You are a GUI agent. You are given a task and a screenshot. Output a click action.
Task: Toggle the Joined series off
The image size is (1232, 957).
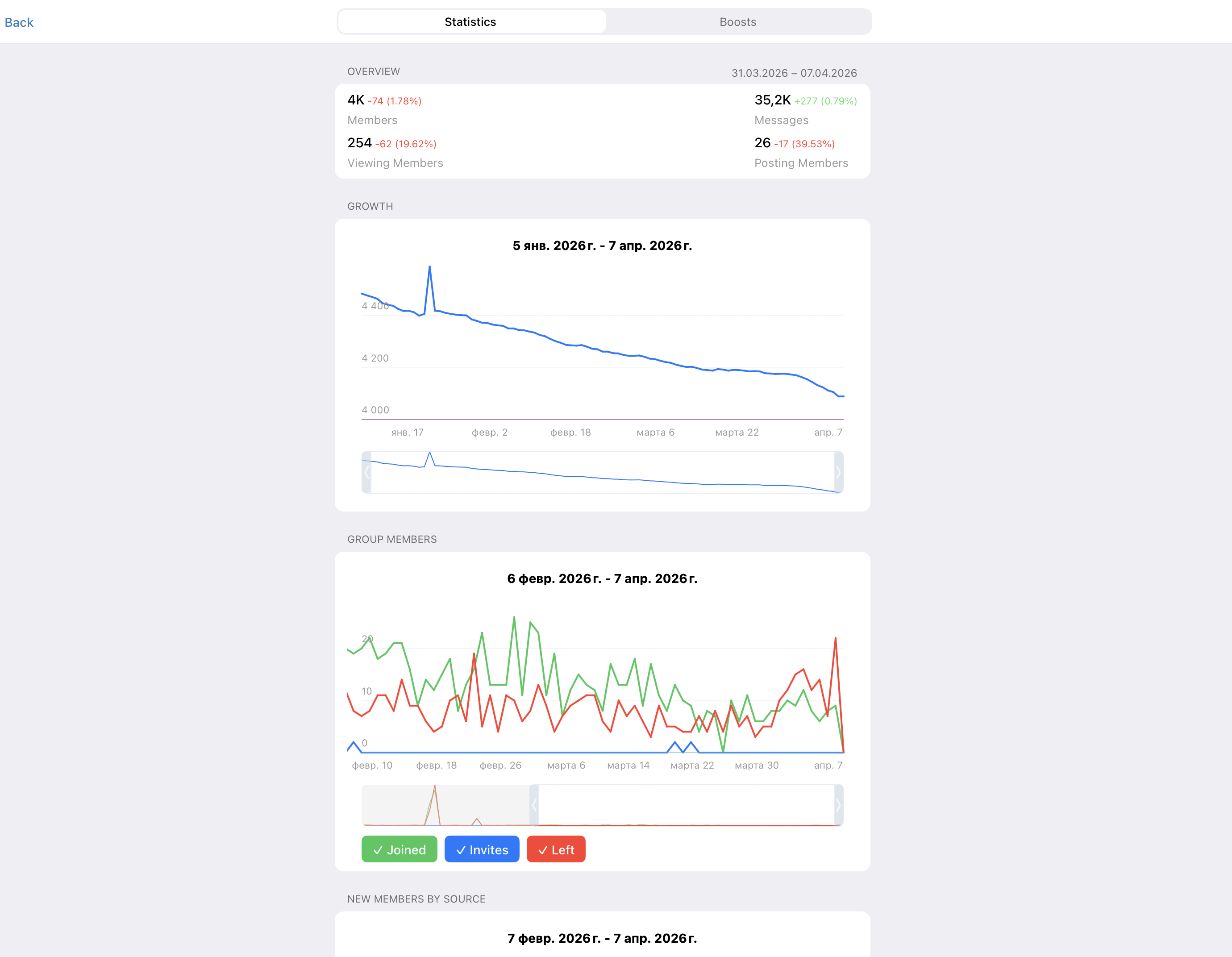pyautogui.click(x=399, y=849)
